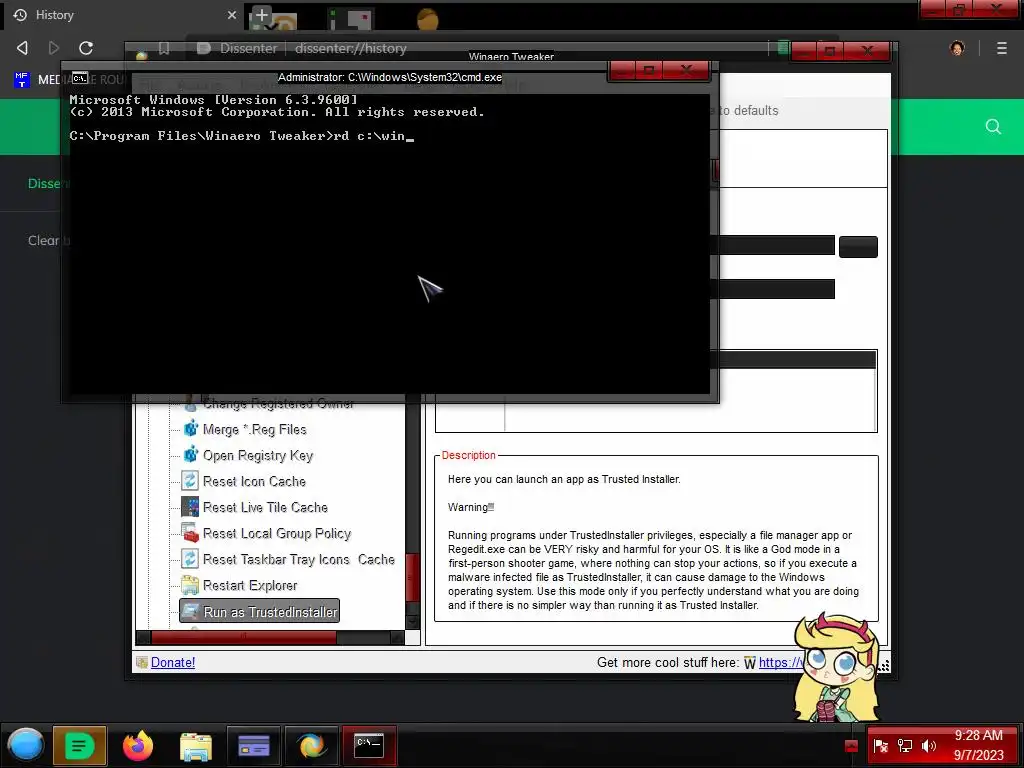Image resolution: width=1024 pixels, height=768 pixels.
Task: Open the MFT bookmark in bookmarks bar
Action: pyautogui.click(x=22, y=80)
